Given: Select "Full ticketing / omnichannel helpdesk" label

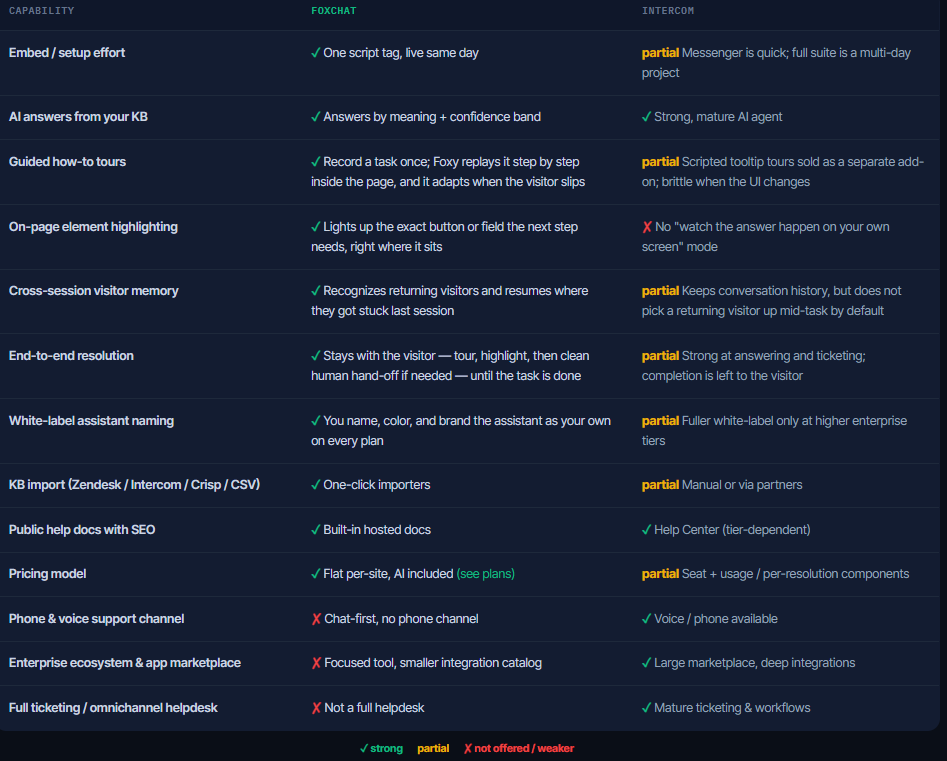Looking at the screenshot, I should tap(113, 707).
